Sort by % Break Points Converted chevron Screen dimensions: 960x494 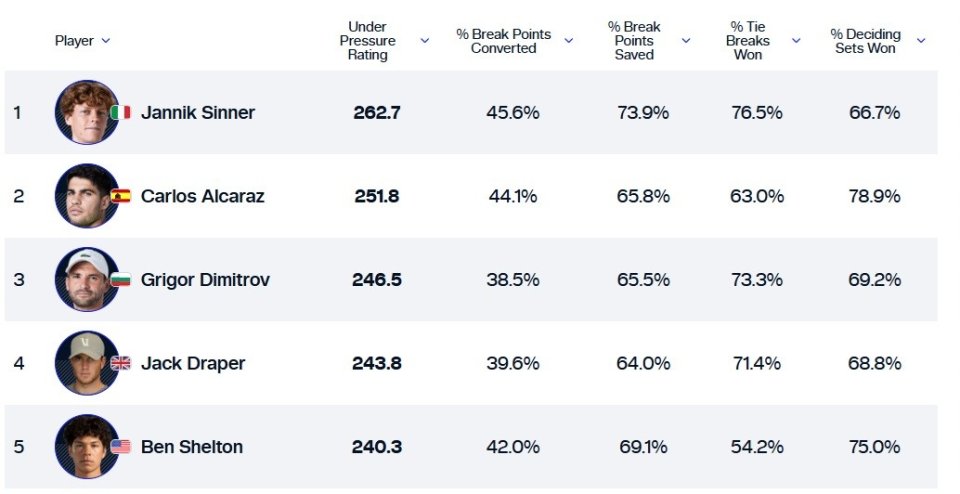569,41
